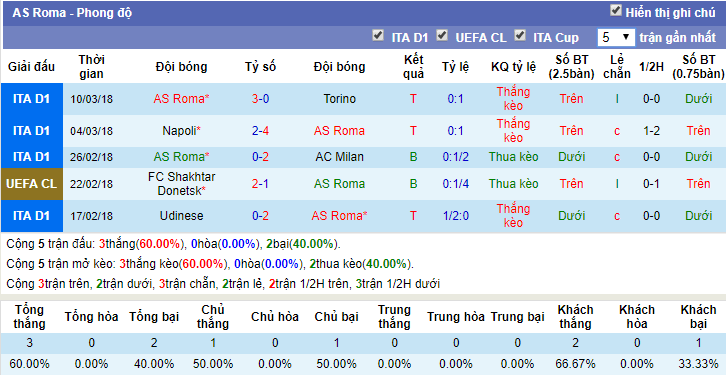Image resolution: width=726 pixels, height=375 pixels.
Task: Open the AC Milan team link
Action: (x=339, y=157)
